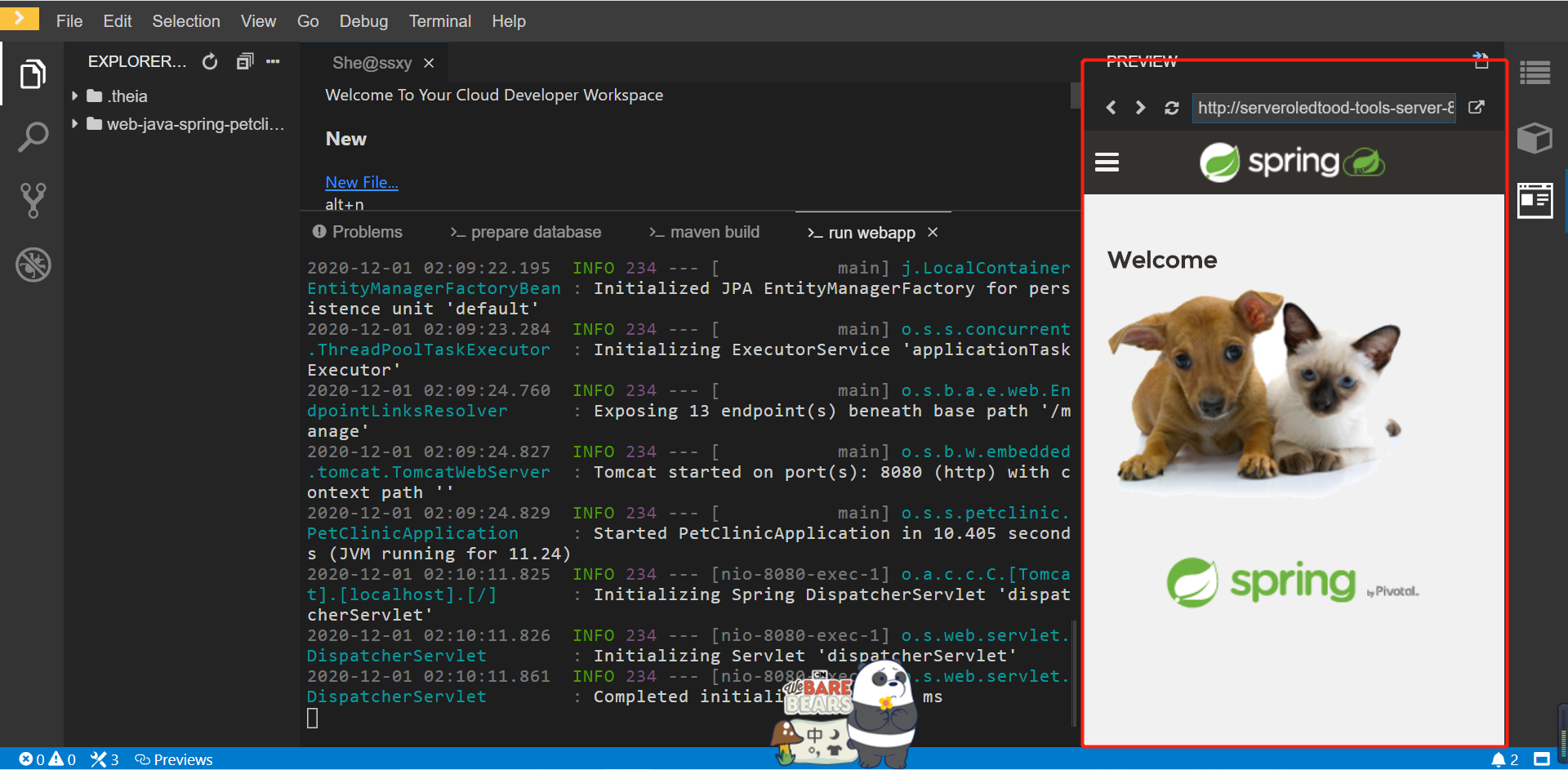Select the She@ssxy editor tab

(x=372, y=63)
